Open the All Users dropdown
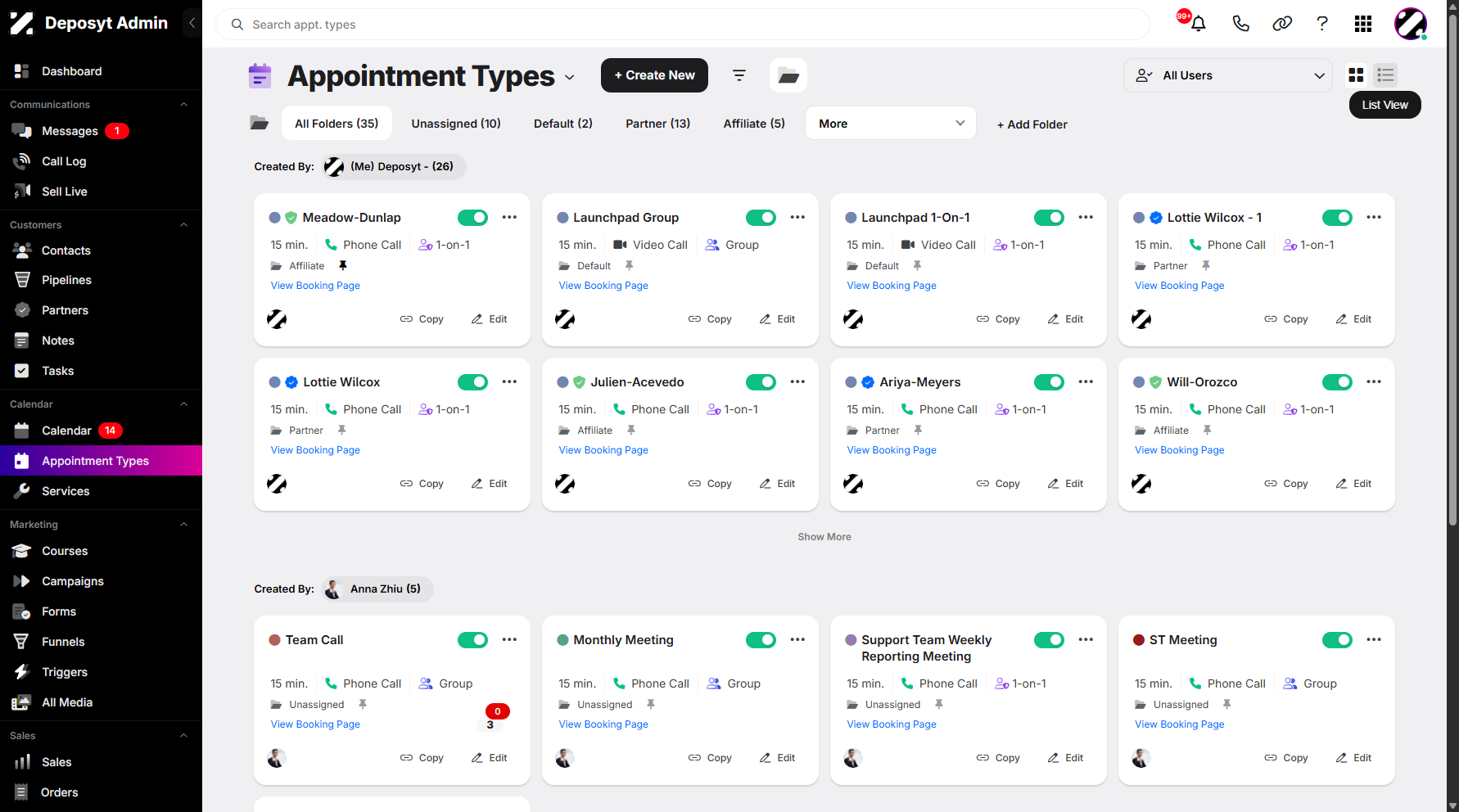 pyautogui.click(x=1228, y=75)
